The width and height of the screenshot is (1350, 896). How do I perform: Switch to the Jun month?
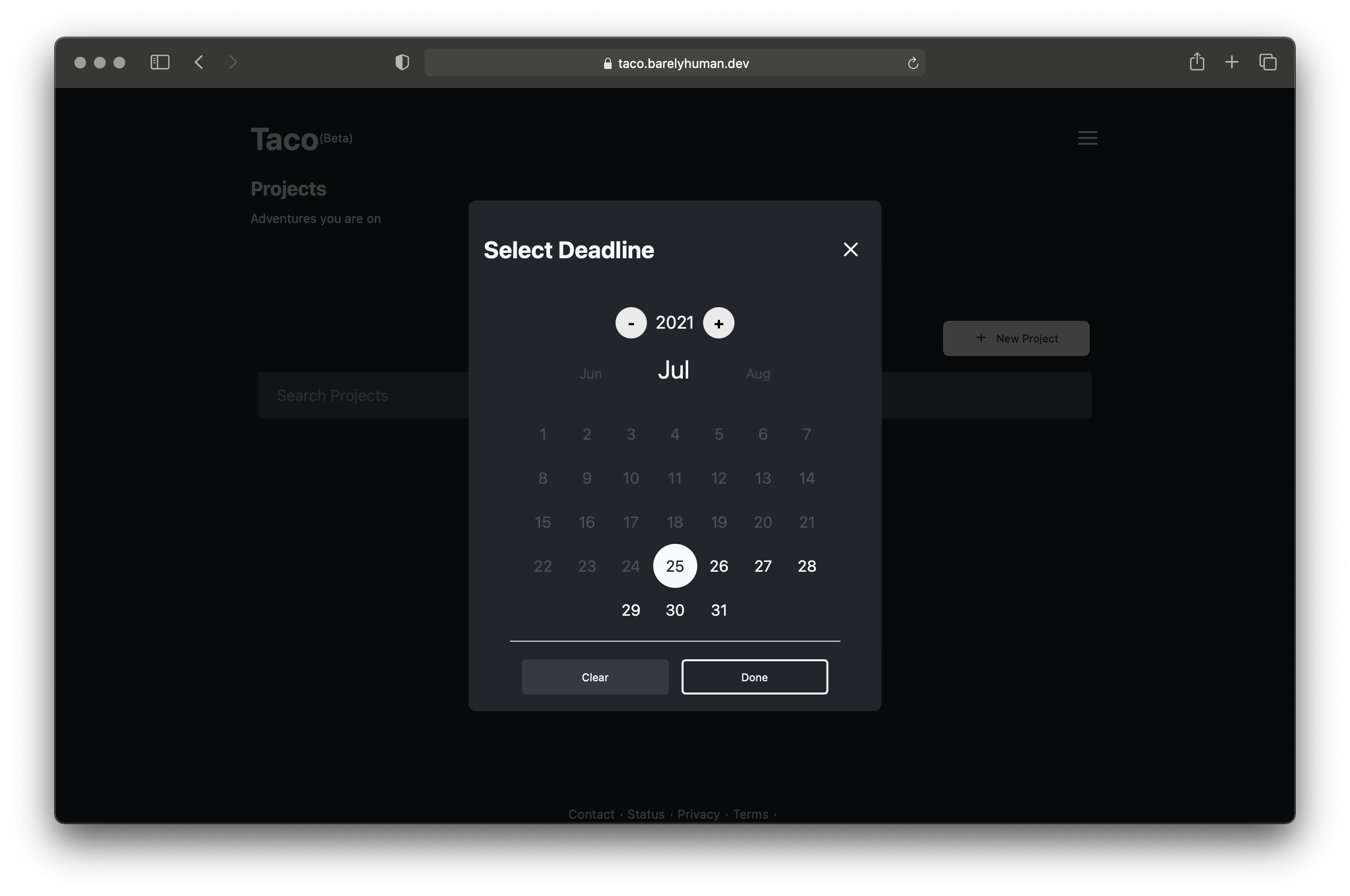click(x=590, y=373)
